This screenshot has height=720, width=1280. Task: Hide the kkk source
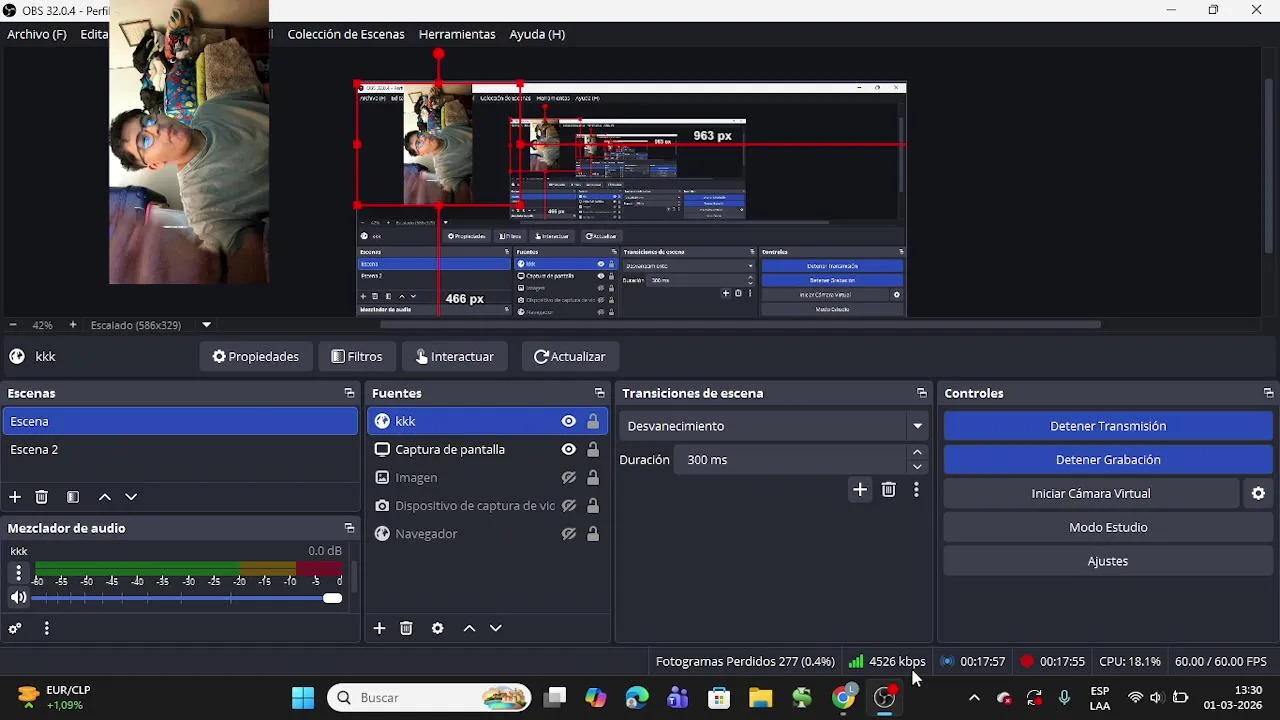568,422
